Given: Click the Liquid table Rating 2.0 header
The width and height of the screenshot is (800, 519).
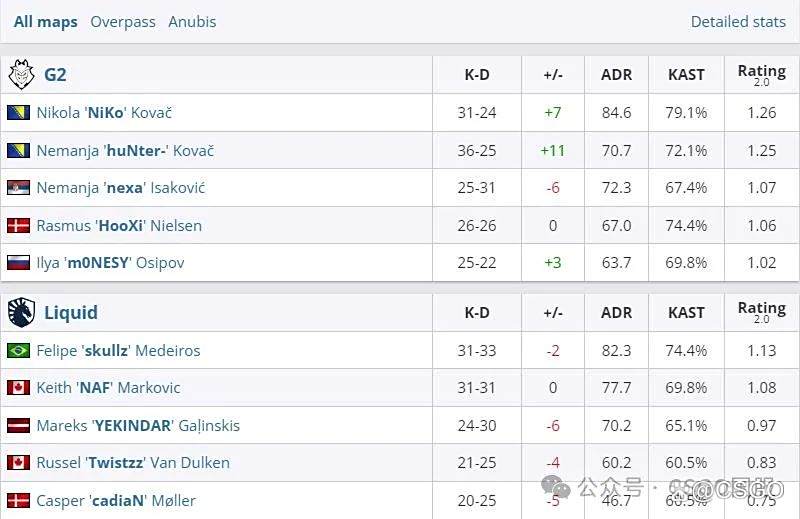Looking at the screenshot, I should coord(761,312).
